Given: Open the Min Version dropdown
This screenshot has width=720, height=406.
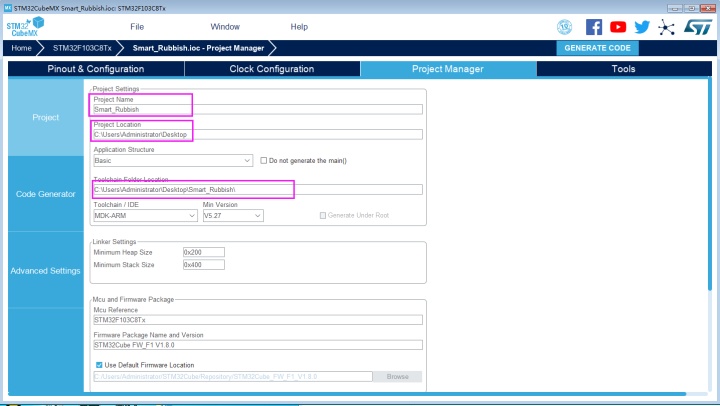Looking at the screenshot, I should 233,215.
